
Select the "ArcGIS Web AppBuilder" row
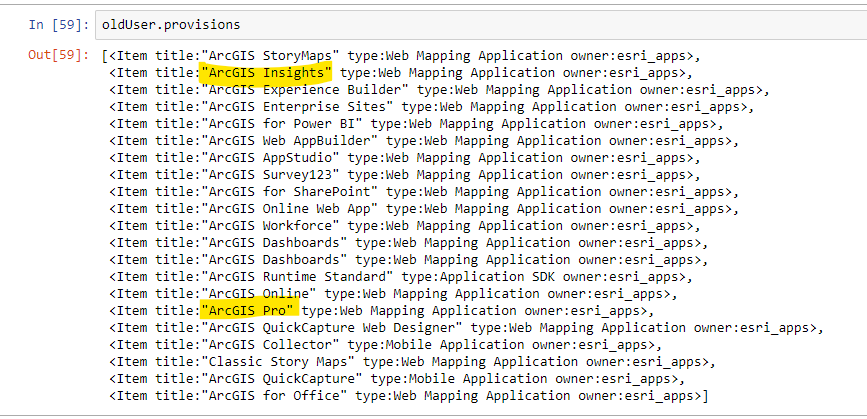[x=424, y=141]
